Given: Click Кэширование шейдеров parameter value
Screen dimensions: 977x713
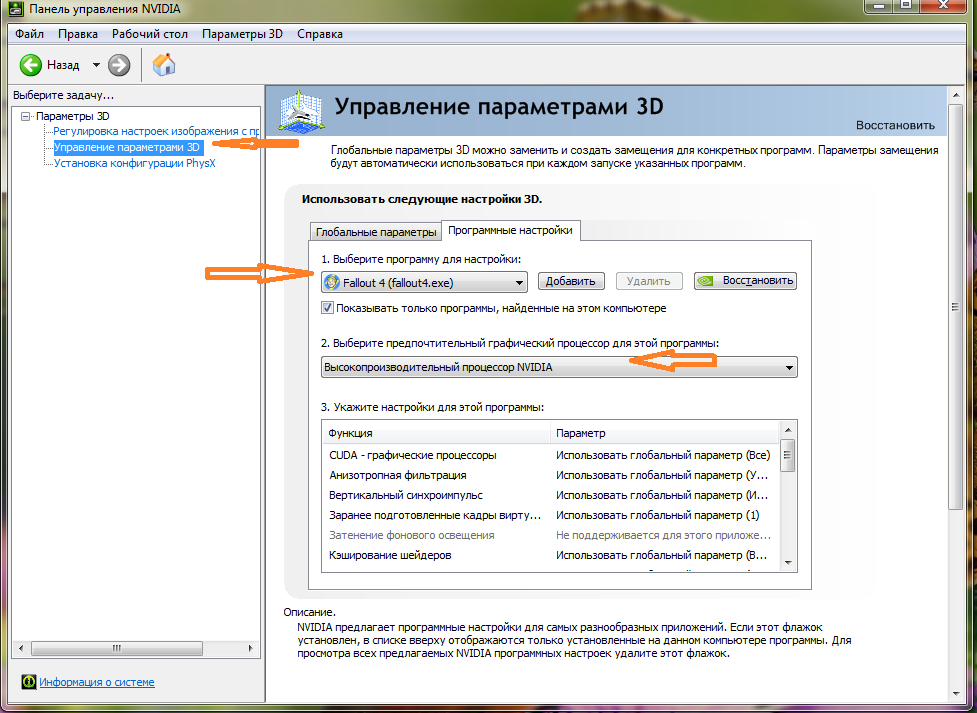Looking at the screenshot, I should (662, 555).
